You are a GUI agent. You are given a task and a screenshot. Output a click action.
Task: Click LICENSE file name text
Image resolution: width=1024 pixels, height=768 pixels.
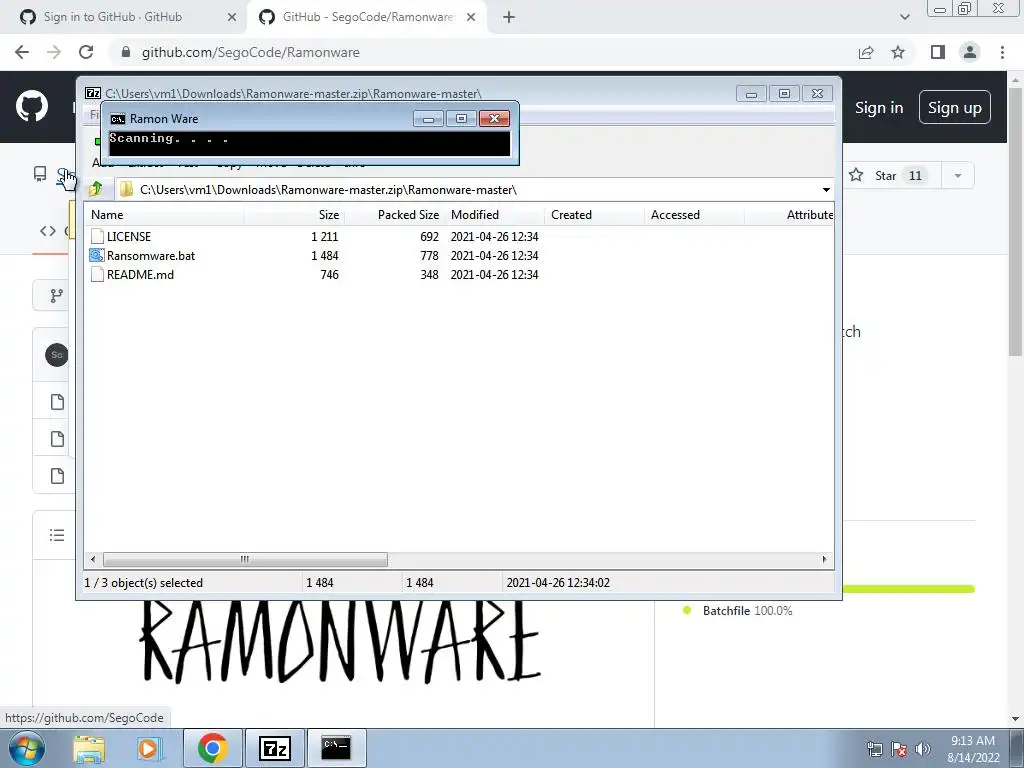pyautogui.click(x=129, y=236)
